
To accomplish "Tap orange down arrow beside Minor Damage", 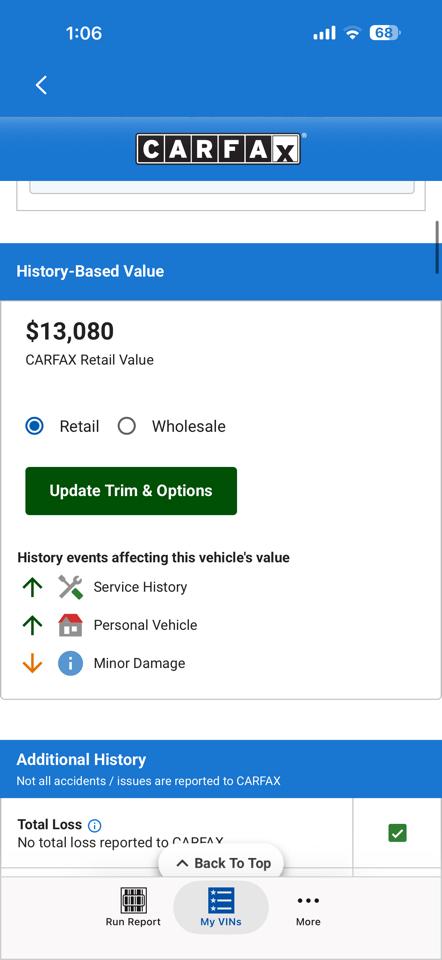I will pyautogui.click(x=32, y=663).
